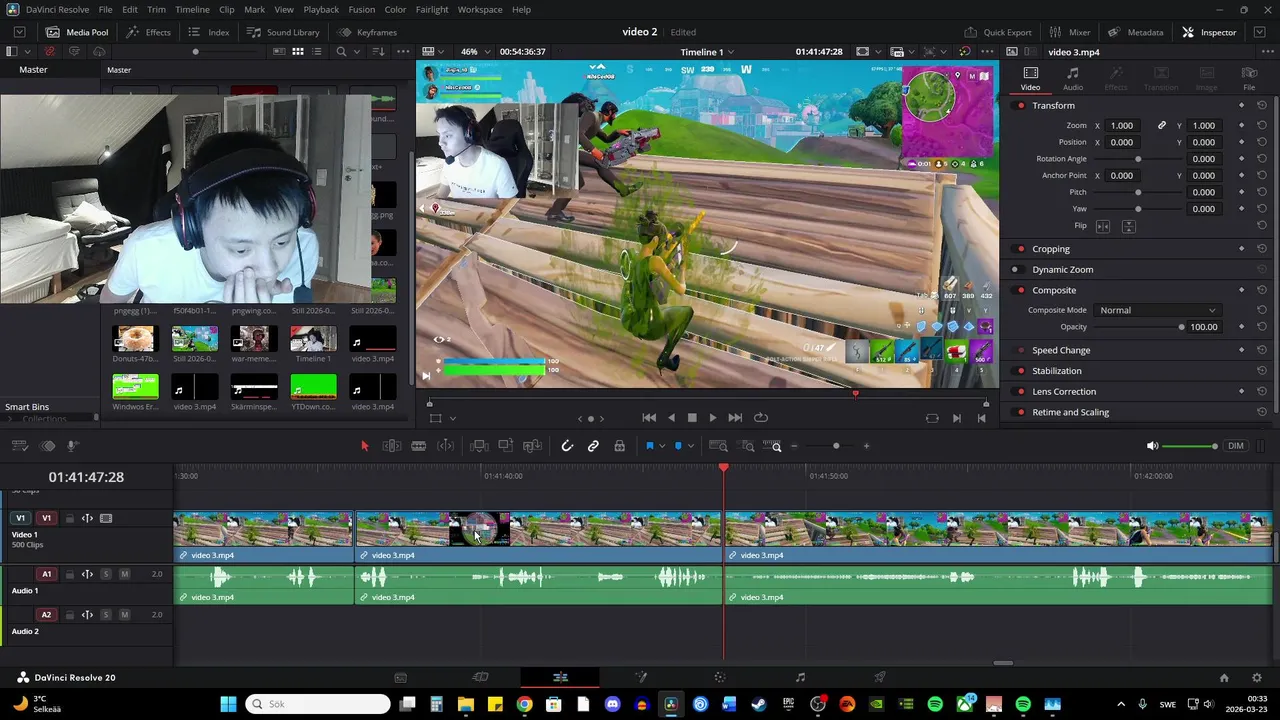Adjust timeline zoom slider handle
Viewport: 1280px width, 720px height.
836,446
